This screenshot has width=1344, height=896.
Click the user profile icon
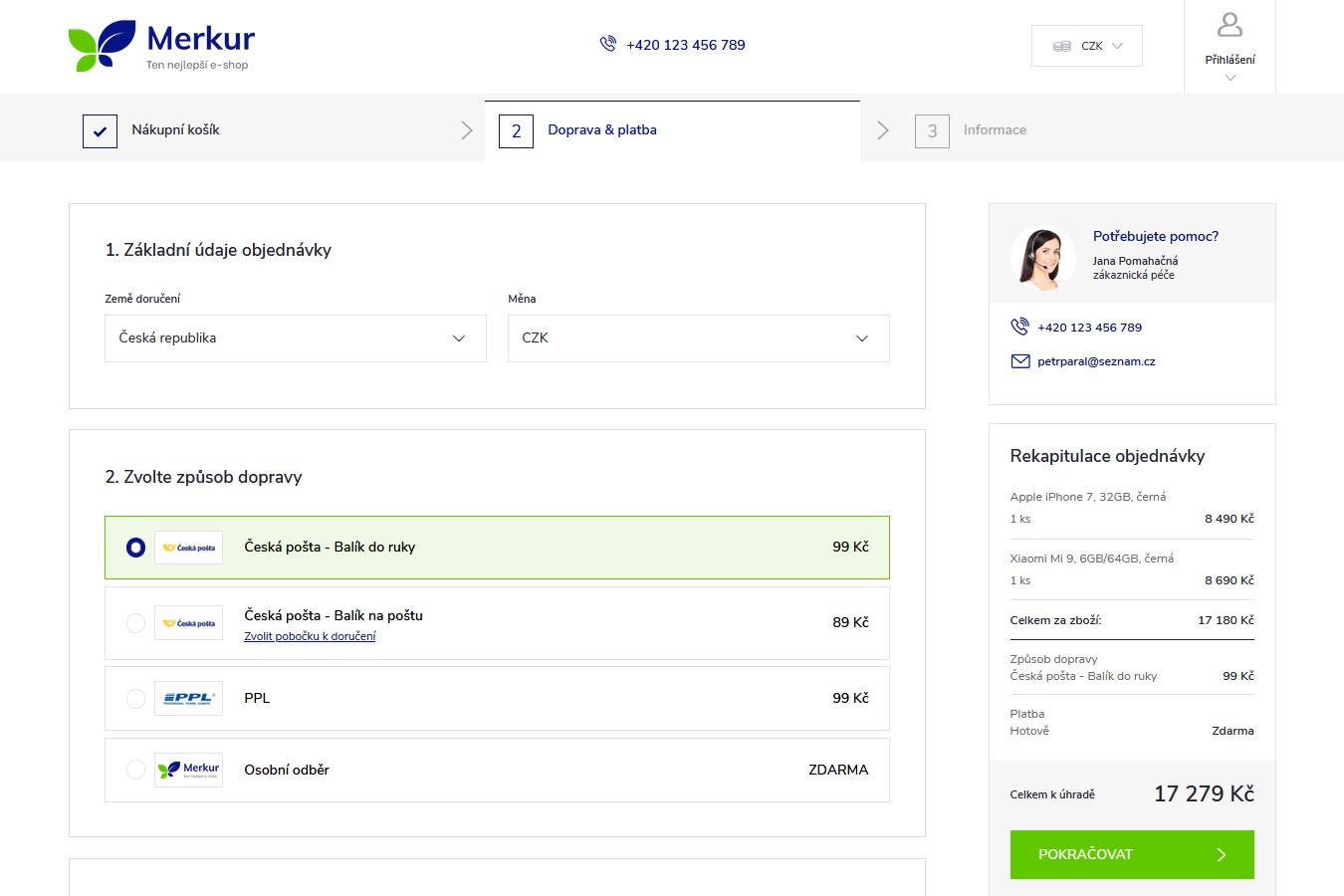[x=1230, y=24]
